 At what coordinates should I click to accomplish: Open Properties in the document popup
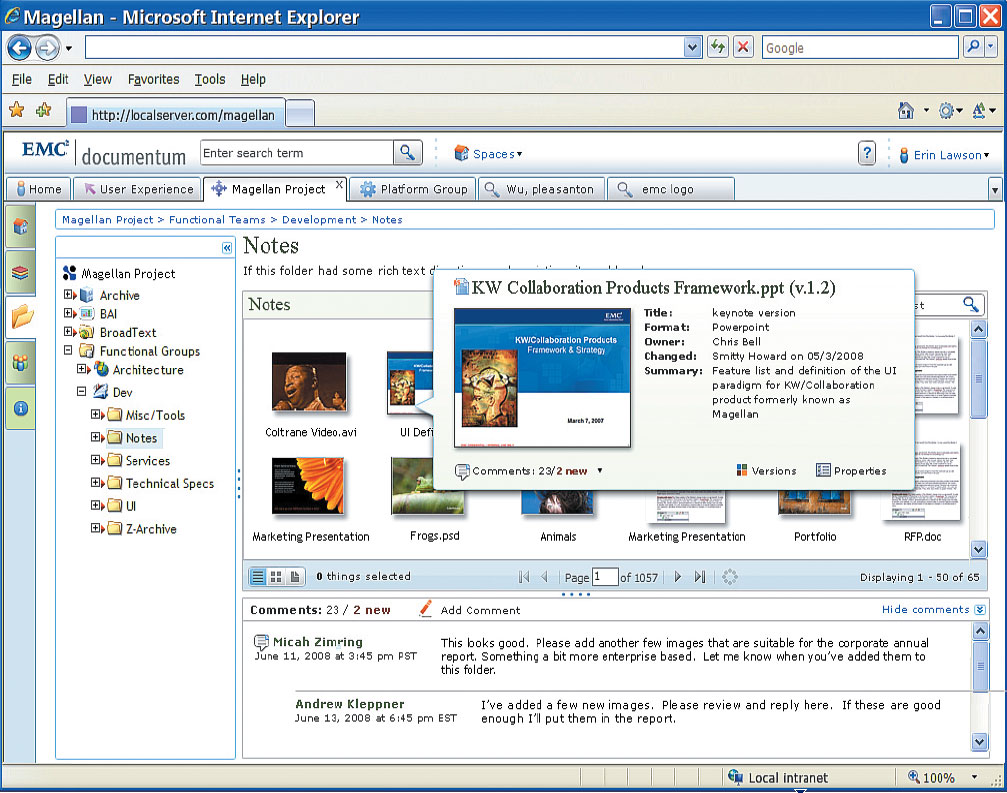click(851, 471)
